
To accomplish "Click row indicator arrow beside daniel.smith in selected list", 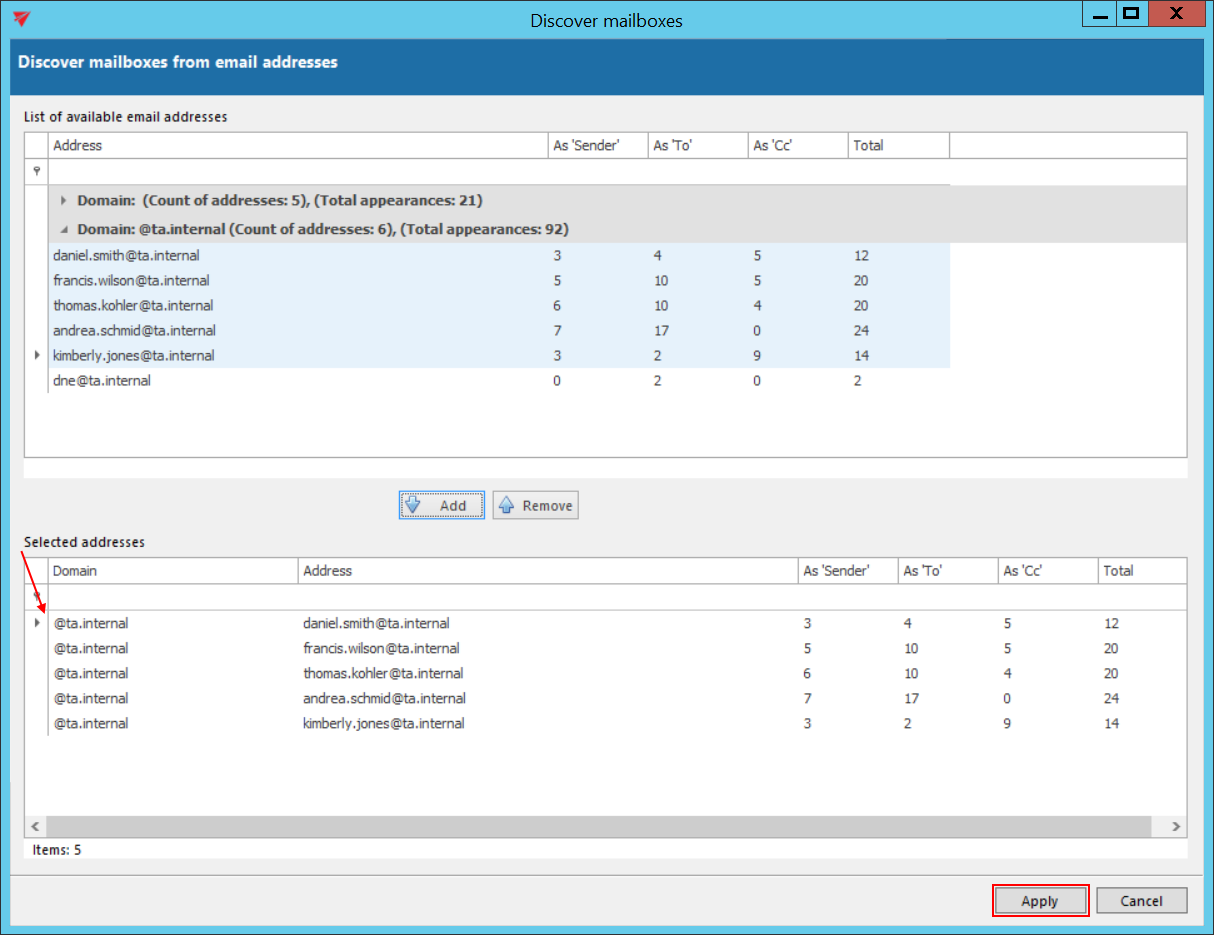I will tap(37, 623).
